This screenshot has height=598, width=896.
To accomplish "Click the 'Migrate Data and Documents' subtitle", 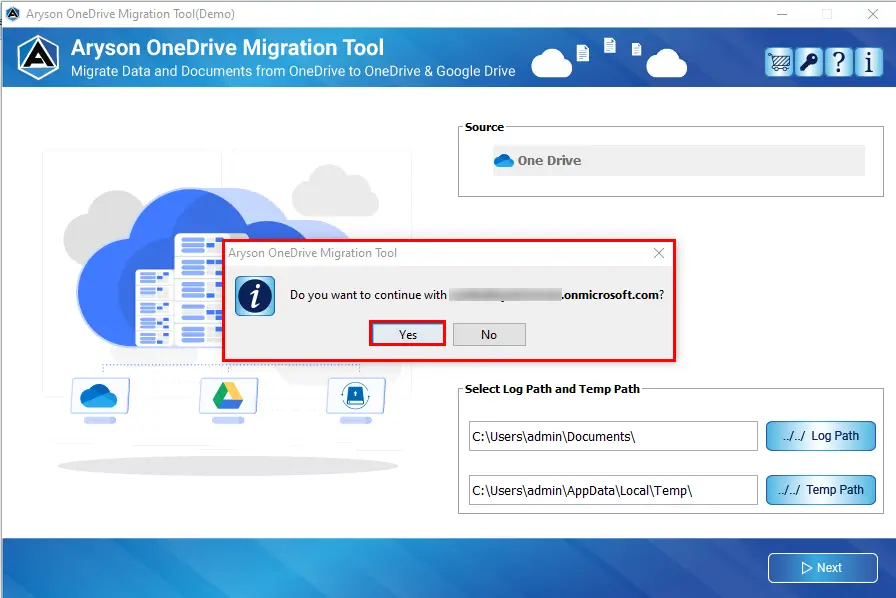I will click(x=293, y=71).
